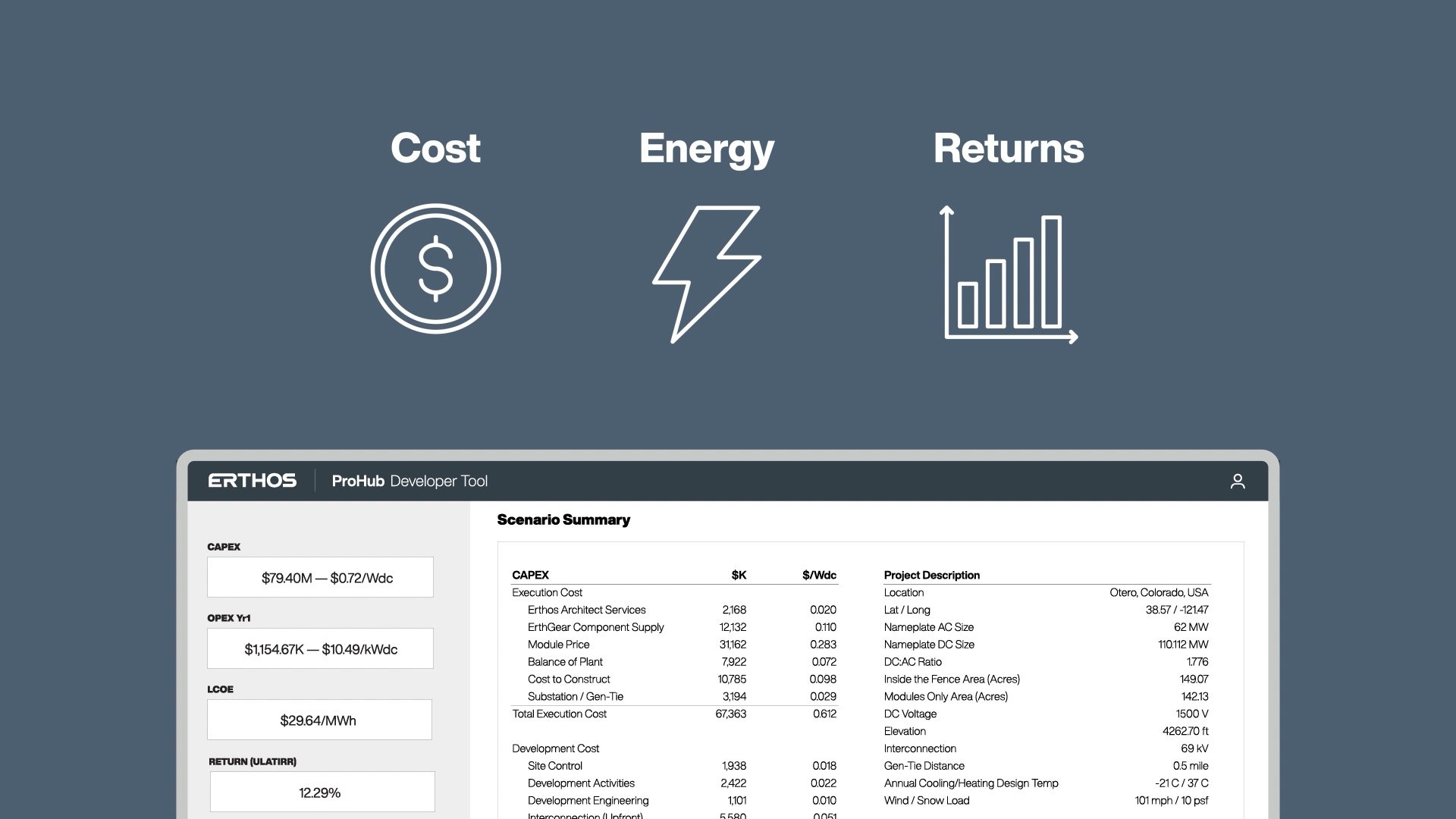Click the ERTHOS logo

pyautogui.click(x=252, y=481)
